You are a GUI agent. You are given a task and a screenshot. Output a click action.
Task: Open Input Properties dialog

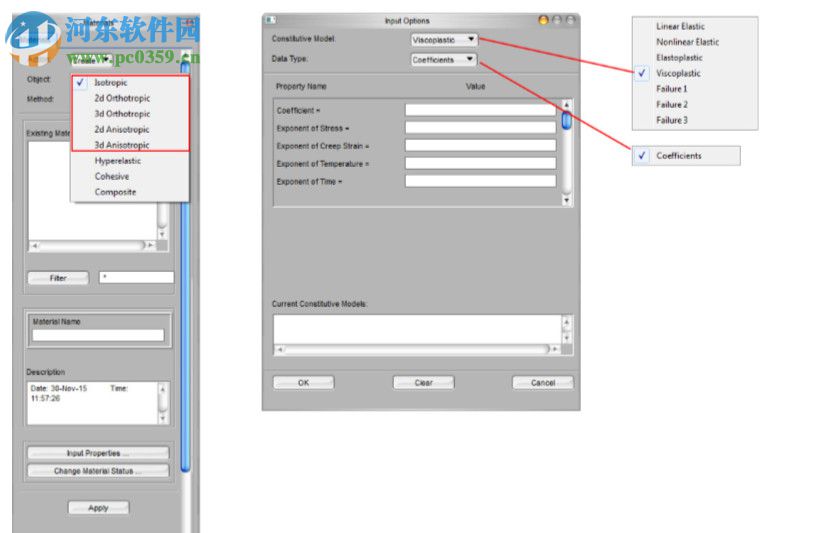click(98, 453)
